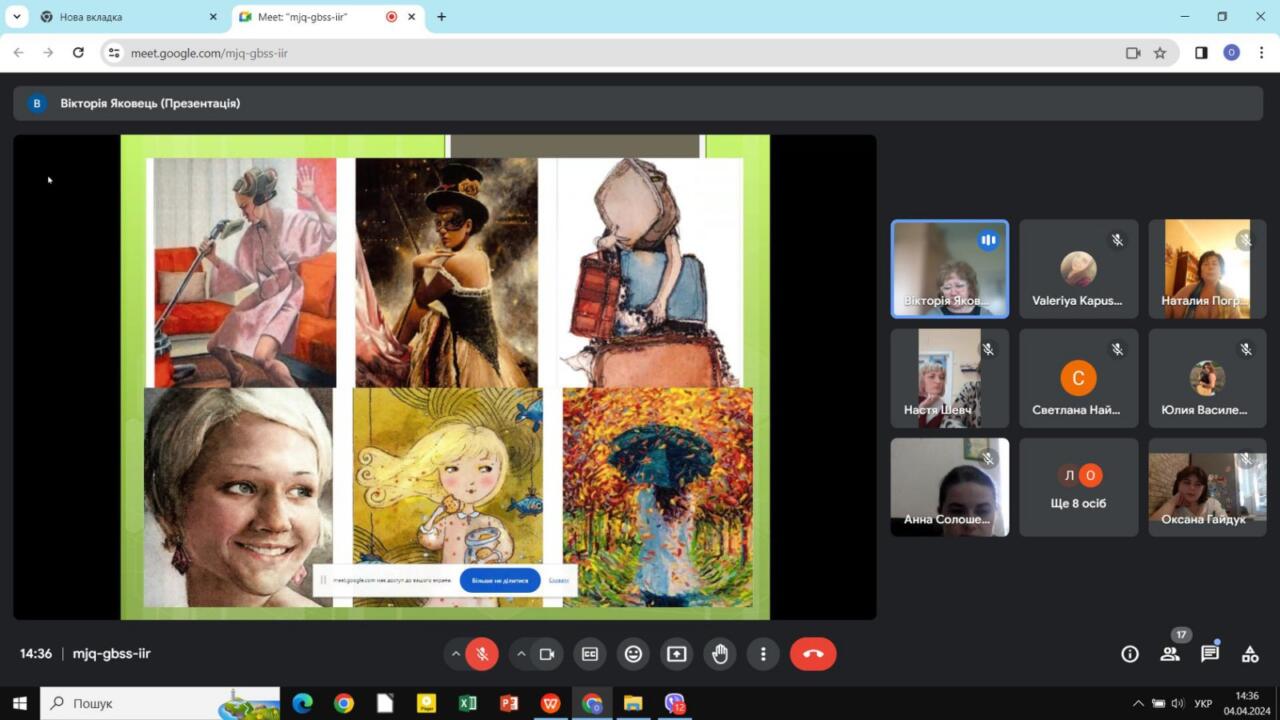This screenshot has height=720, width=1280.
Task: Open the more options three-dot menu
Action: click(x=763, y=654)
